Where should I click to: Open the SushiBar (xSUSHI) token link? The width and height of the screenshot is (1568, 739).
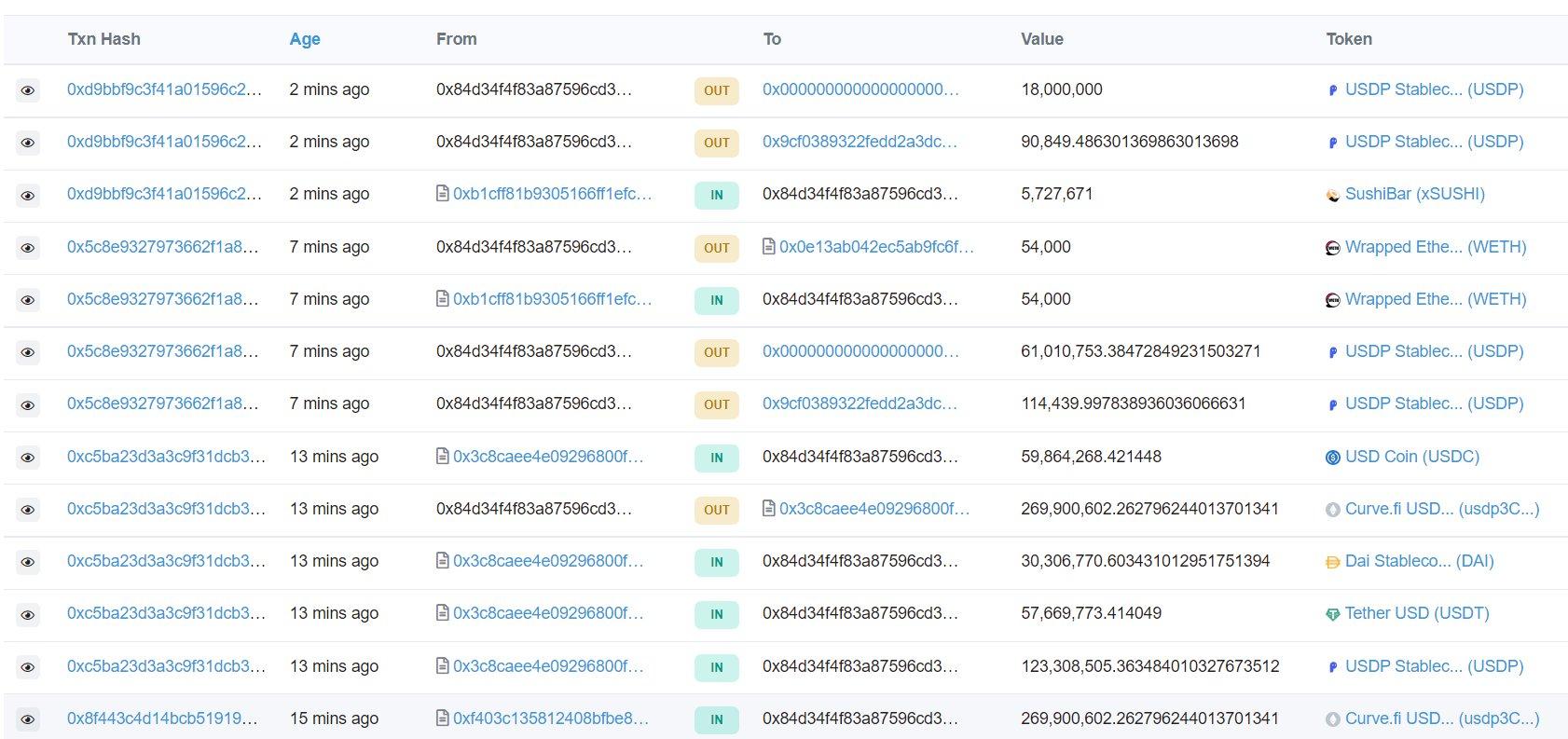click(x=1414, y=194)
